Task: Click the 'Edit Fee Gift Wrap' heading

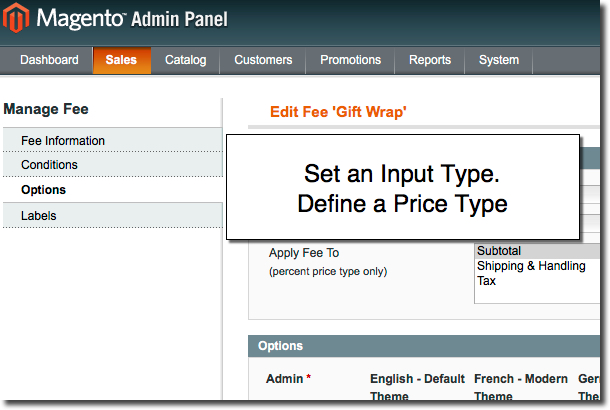Action: [338, 112]
